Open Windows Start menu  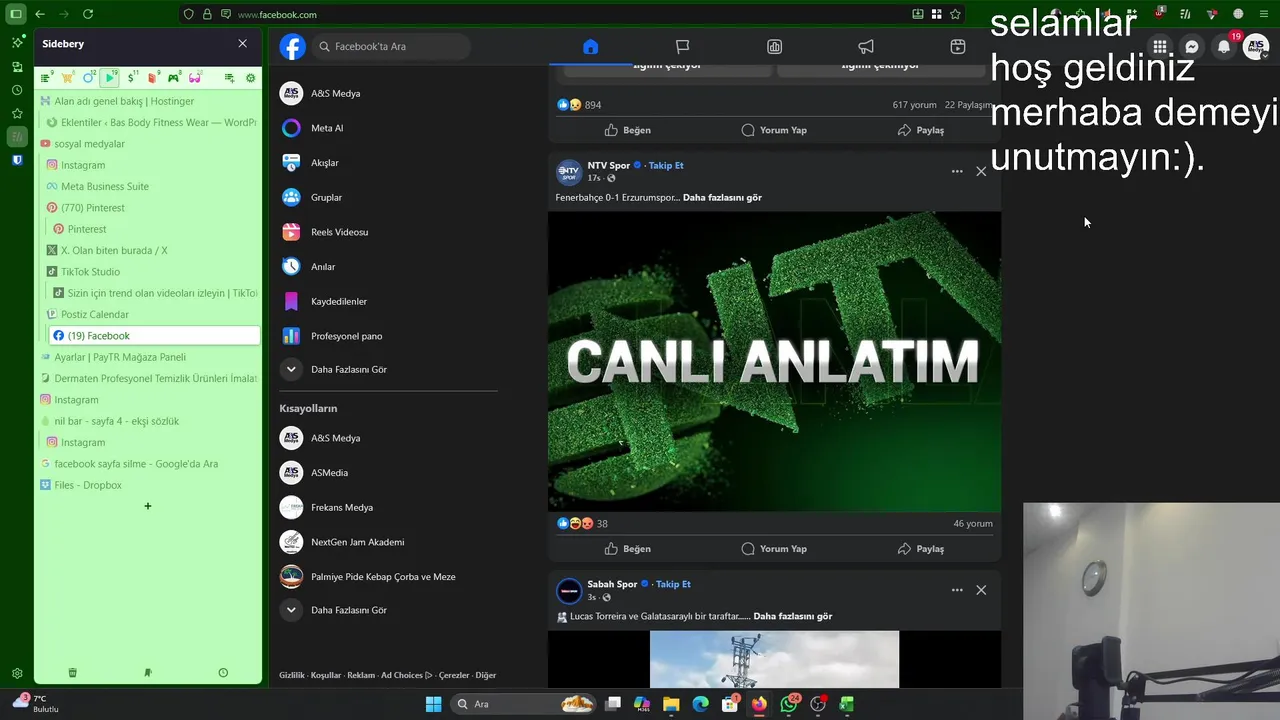click(x=433, y=704)
